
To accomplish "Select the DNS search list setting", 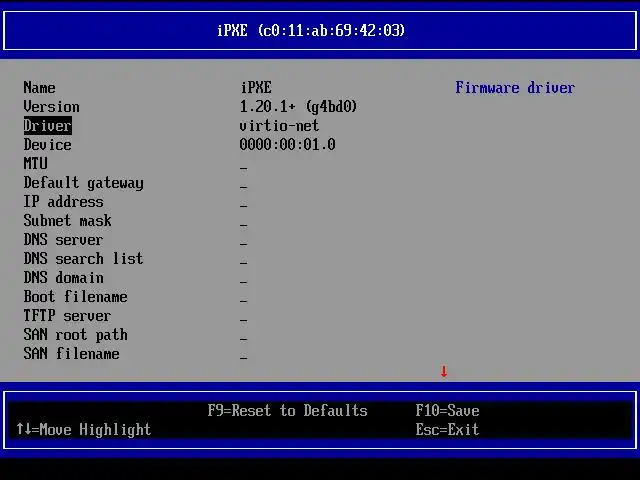I will 83,259.
